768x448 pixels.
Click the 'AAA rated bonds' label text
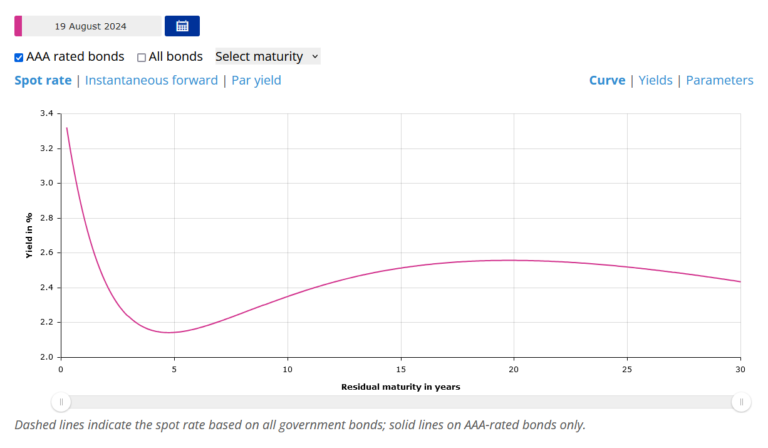(76, 57)
